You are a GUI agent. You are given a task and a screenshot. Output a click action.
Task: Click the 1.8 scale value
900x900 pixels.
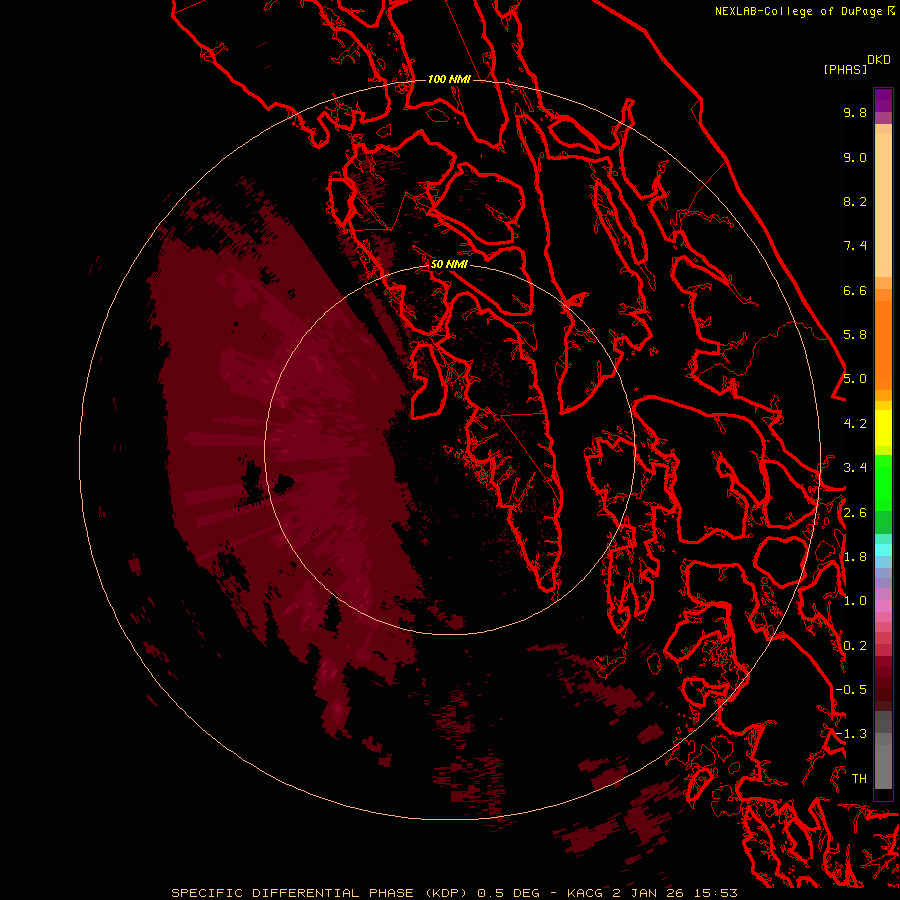(x=855, y=557)
